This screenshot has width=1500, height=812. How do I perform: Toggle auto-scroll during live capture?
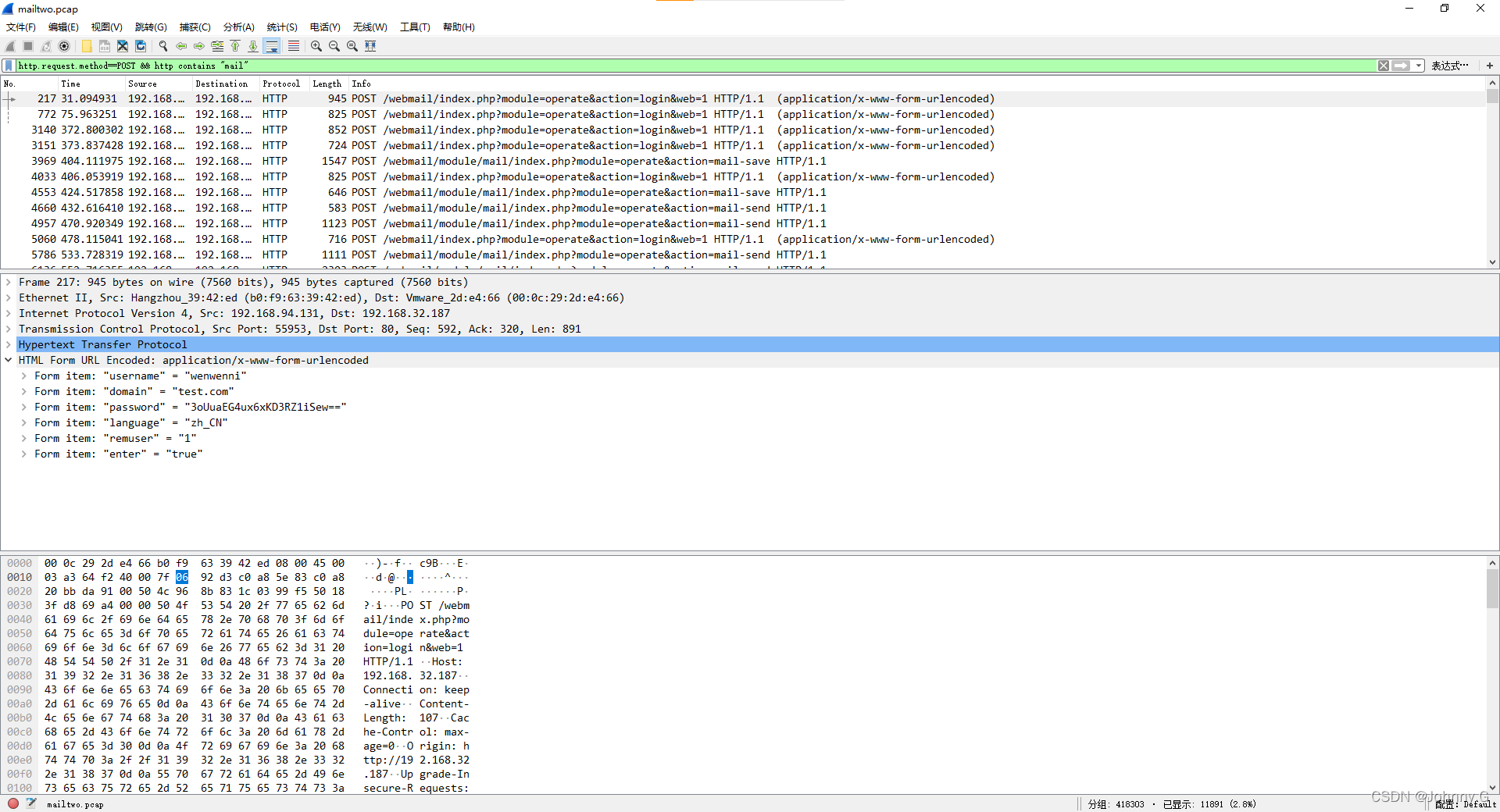pos(272,46)
